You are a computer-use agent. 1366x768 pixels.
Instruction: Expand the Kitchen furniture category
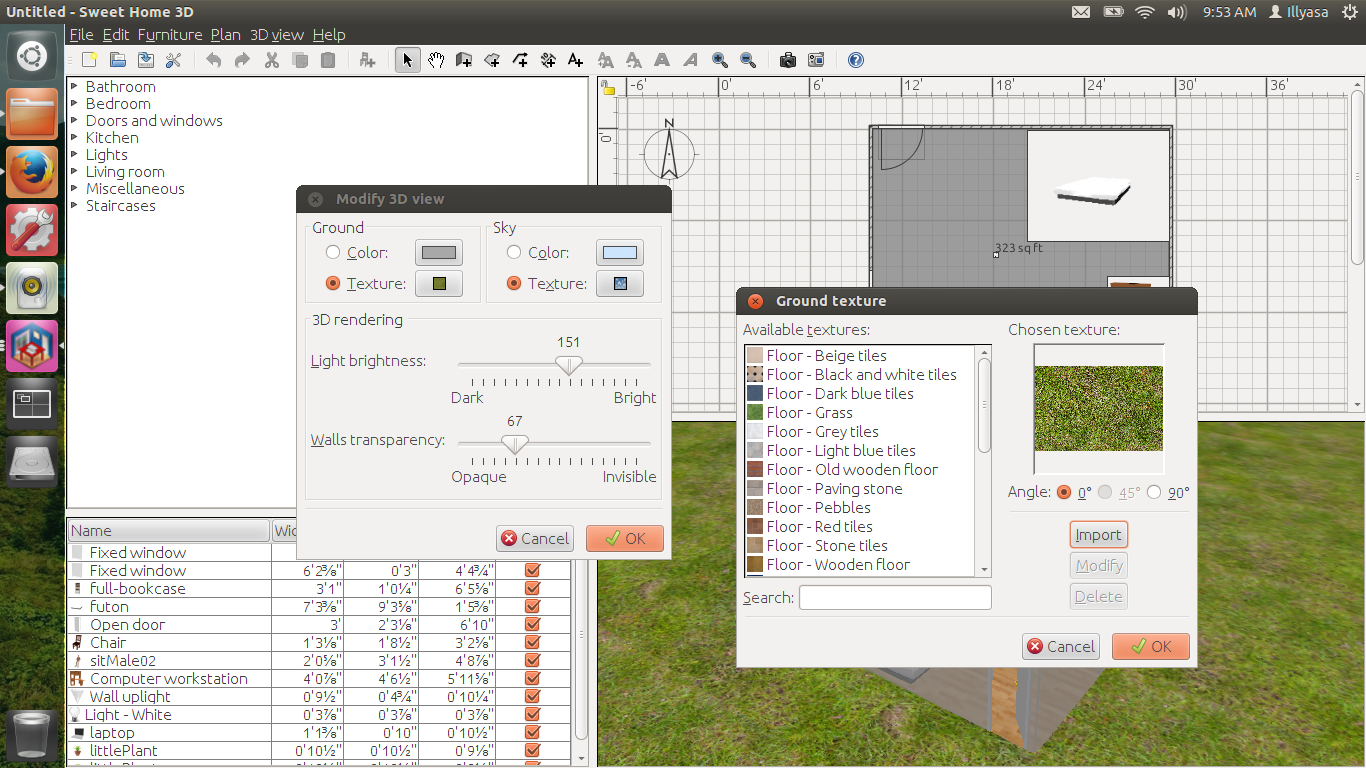coord(75,138)
